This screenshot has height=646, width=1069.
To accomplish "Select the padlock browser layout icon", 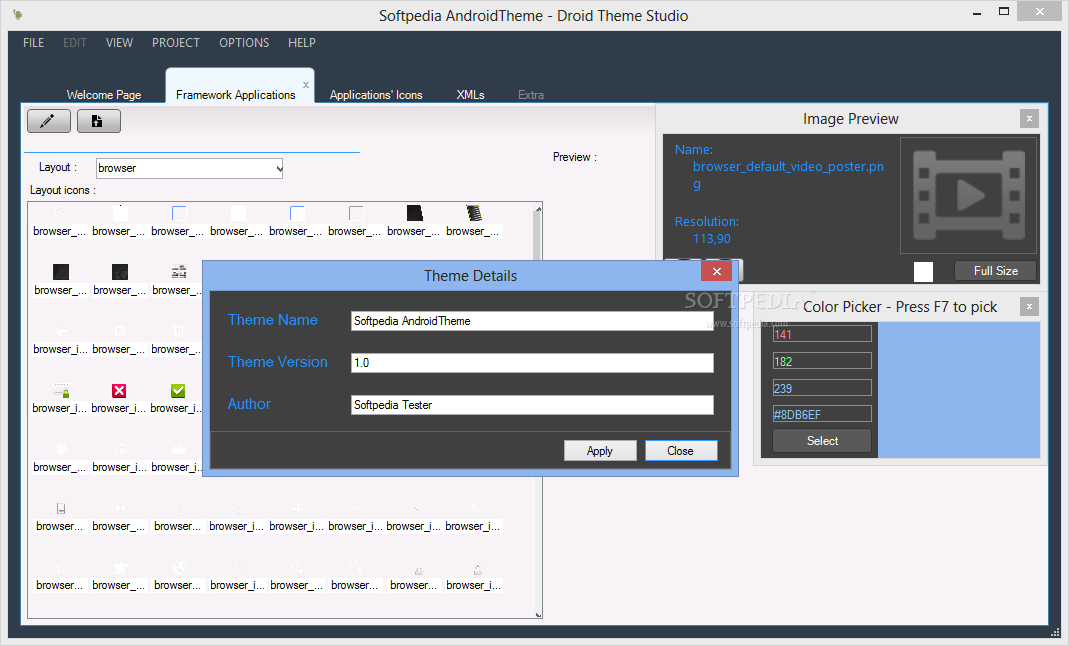I will (61, 390).
